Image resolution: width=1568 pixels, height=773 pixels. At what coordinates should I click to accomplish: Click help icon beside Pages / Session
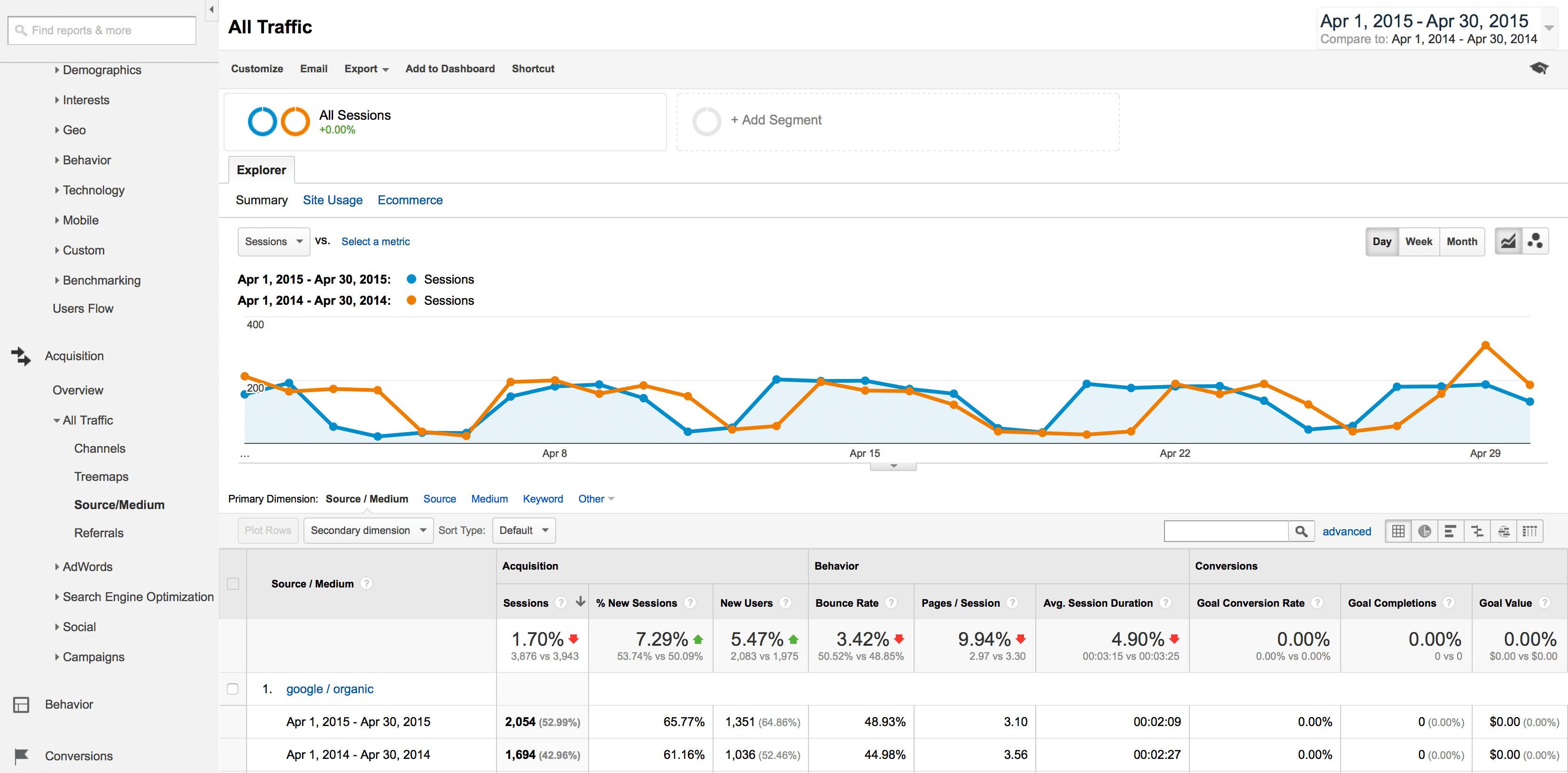1012,603
